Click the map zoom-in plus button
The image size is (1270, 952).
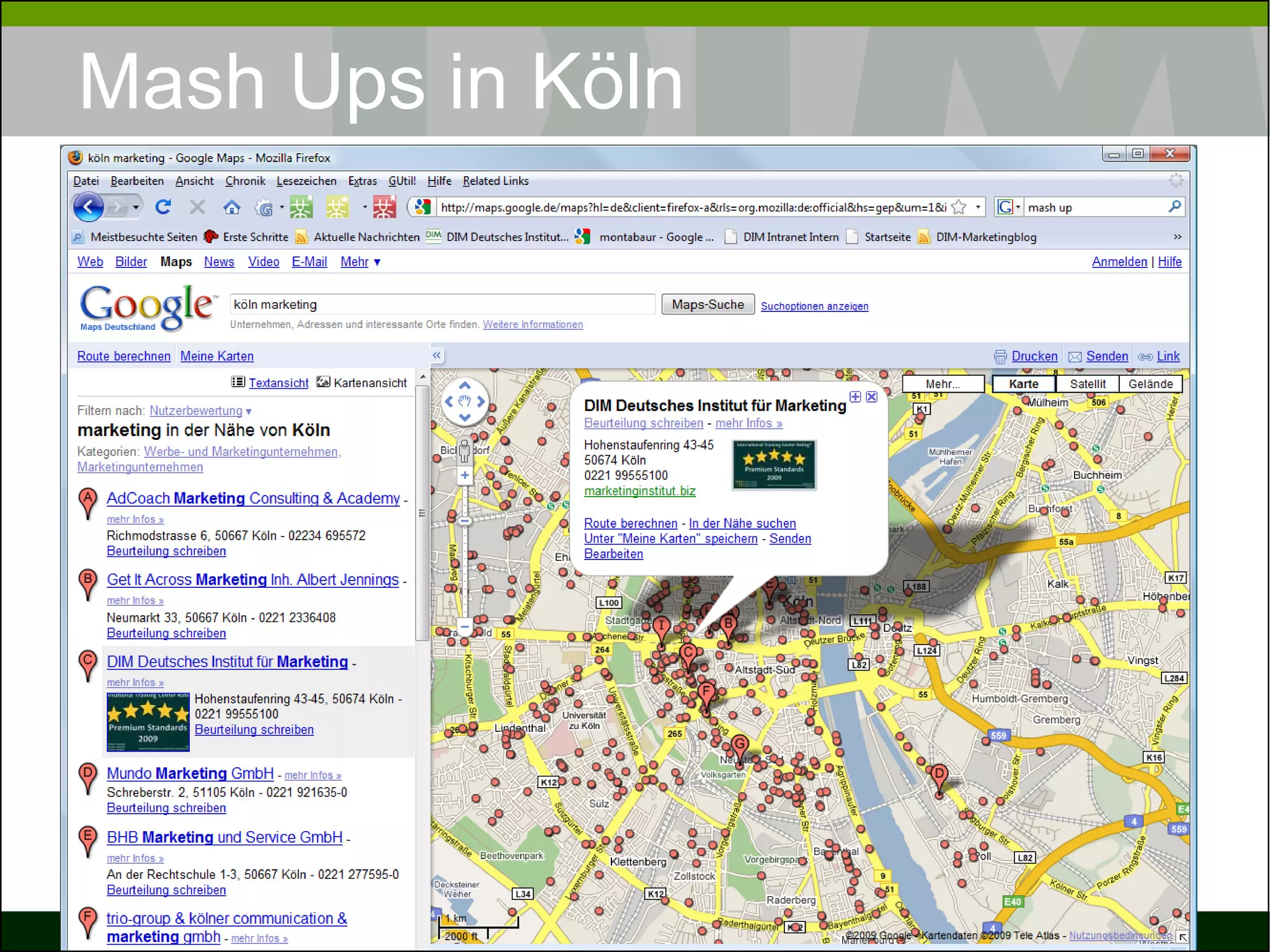(x=464, y=476)
